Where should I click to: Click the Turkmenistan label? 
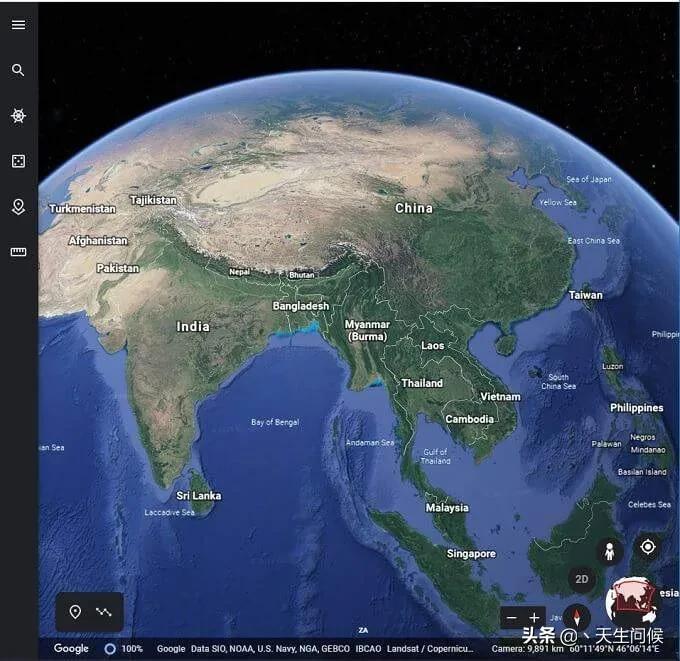coord(82,209)
